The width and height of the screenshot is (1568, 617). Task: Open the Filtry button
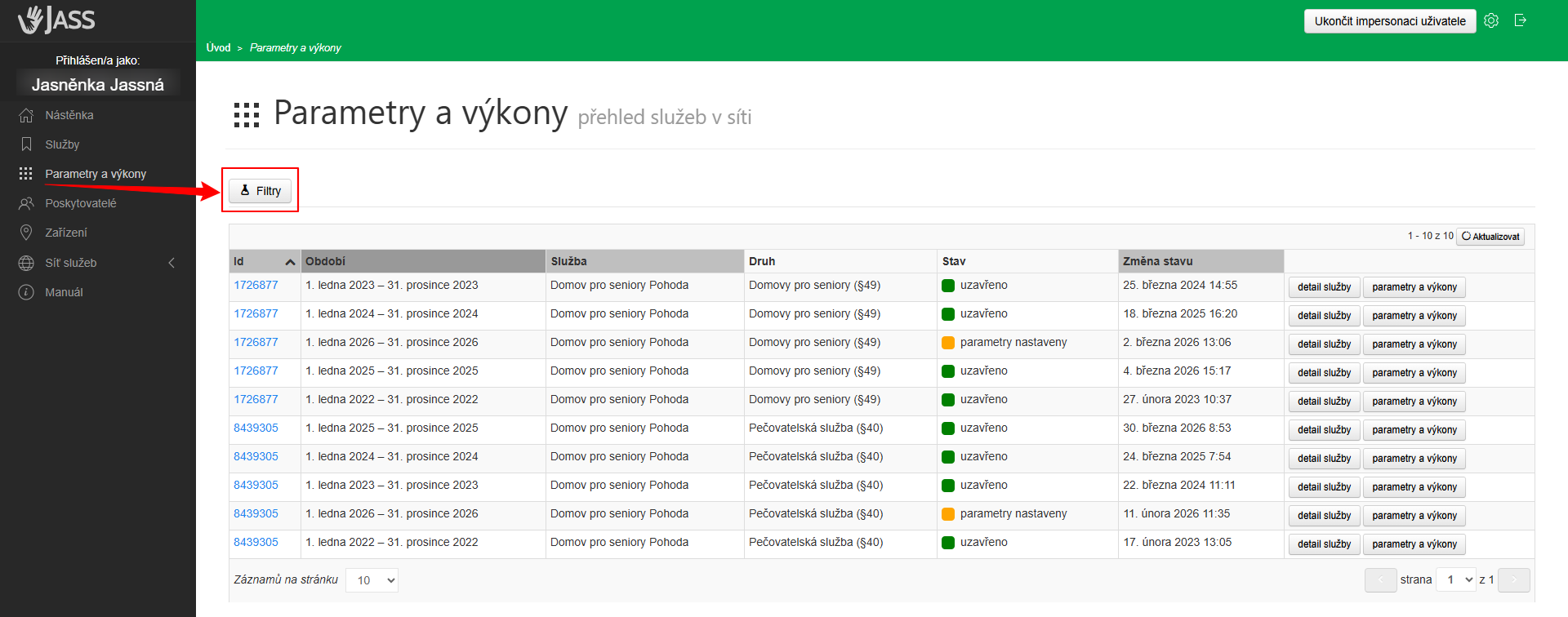261,190
